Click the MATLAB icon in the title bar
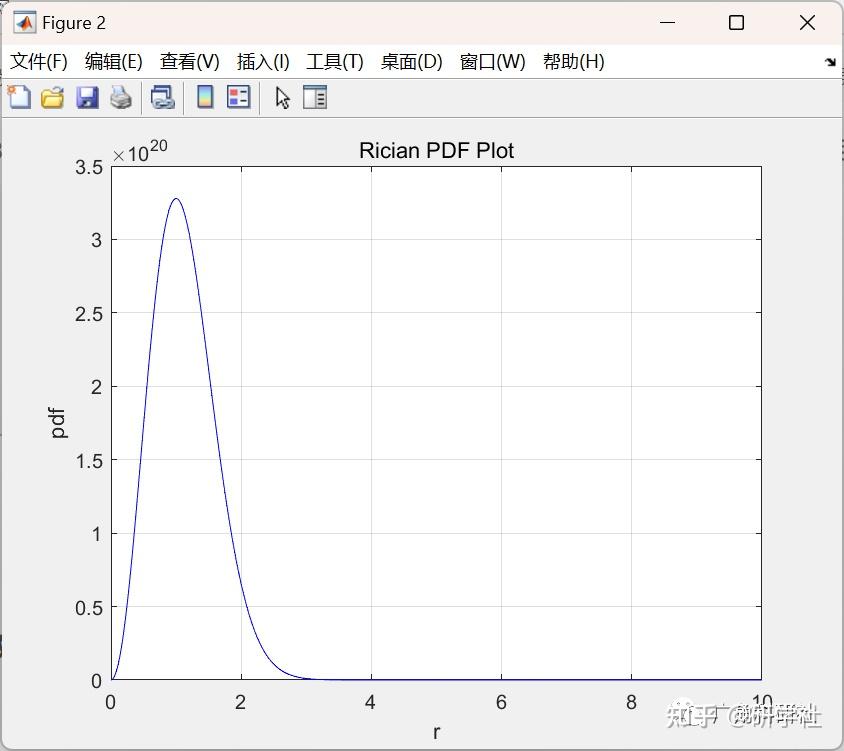Screen dimensions: 844x751 [x=23, y=22]
